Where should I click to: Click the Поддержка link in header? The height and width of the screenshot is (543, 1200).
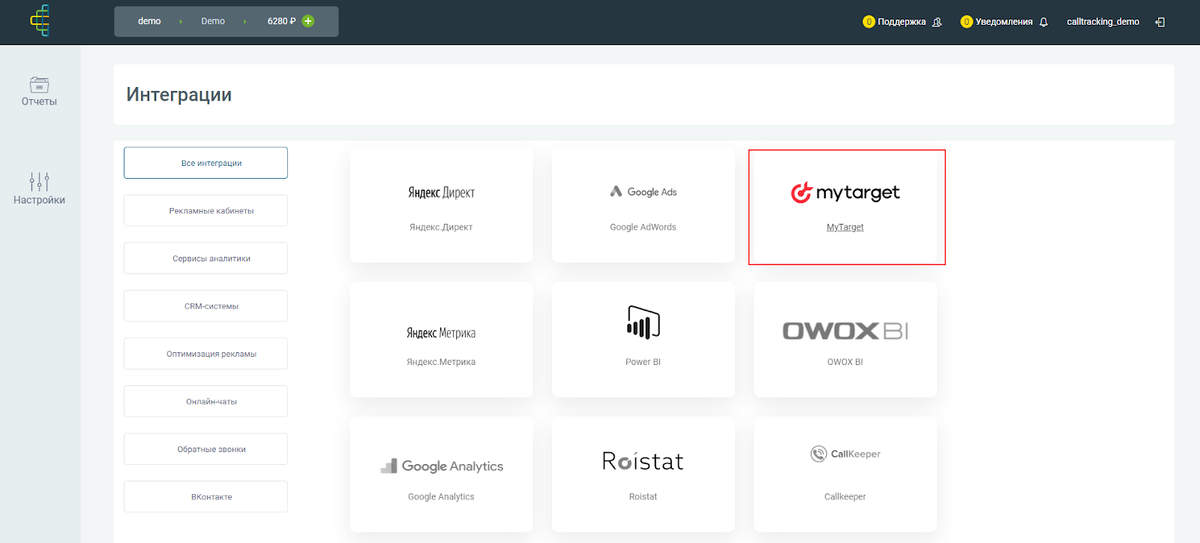(x=902, y=21)
